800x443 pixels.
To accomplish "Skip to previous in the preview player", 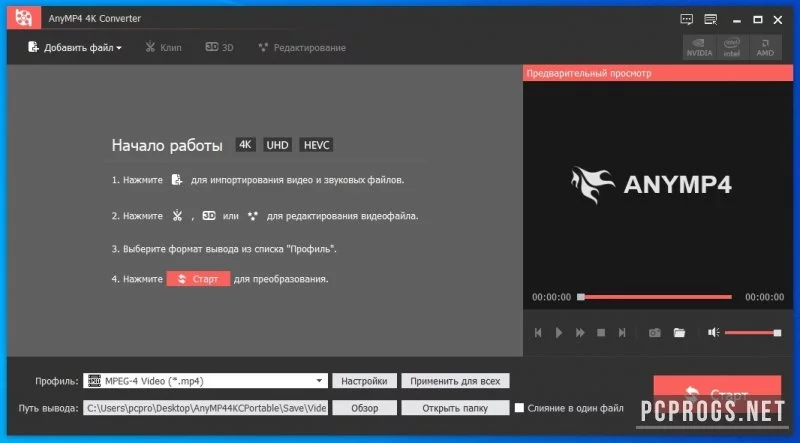I will (x=538, y=333).
